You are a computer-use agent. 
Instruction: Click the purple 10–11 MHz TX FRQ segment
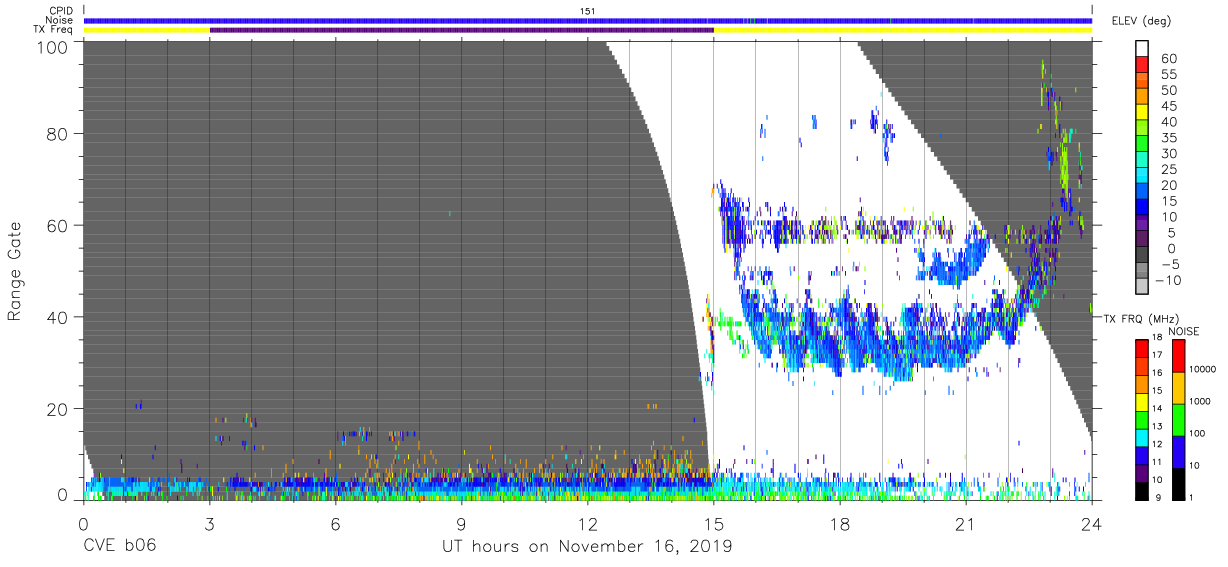[1142, 472]
